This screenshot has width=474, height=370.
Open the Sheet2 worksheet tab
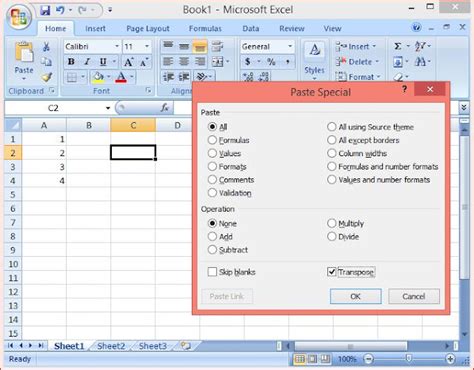click(x=111, y=346)
